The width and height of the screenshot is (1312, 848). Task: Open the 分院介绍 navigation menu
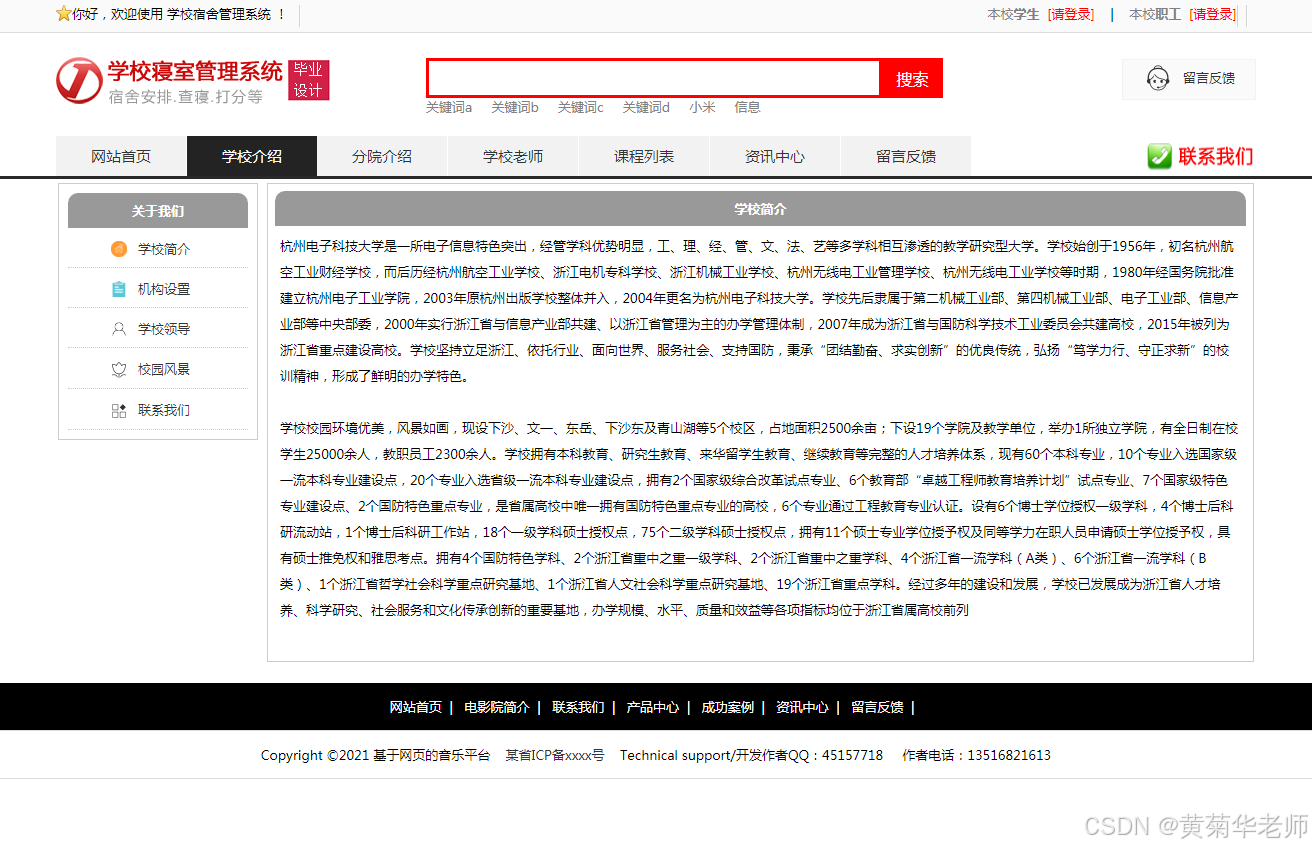click(381, 156)
